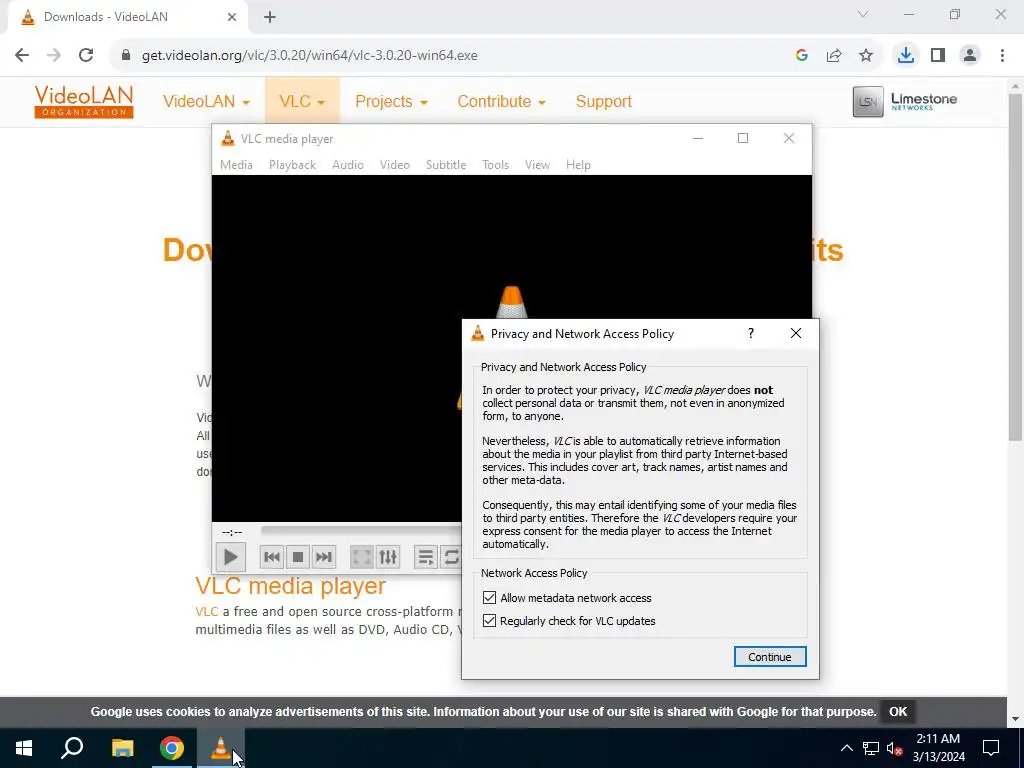This screenshot has height=768, width=1024.
Task: Open Chrome tab search chevron
Action: click(863, 14)
